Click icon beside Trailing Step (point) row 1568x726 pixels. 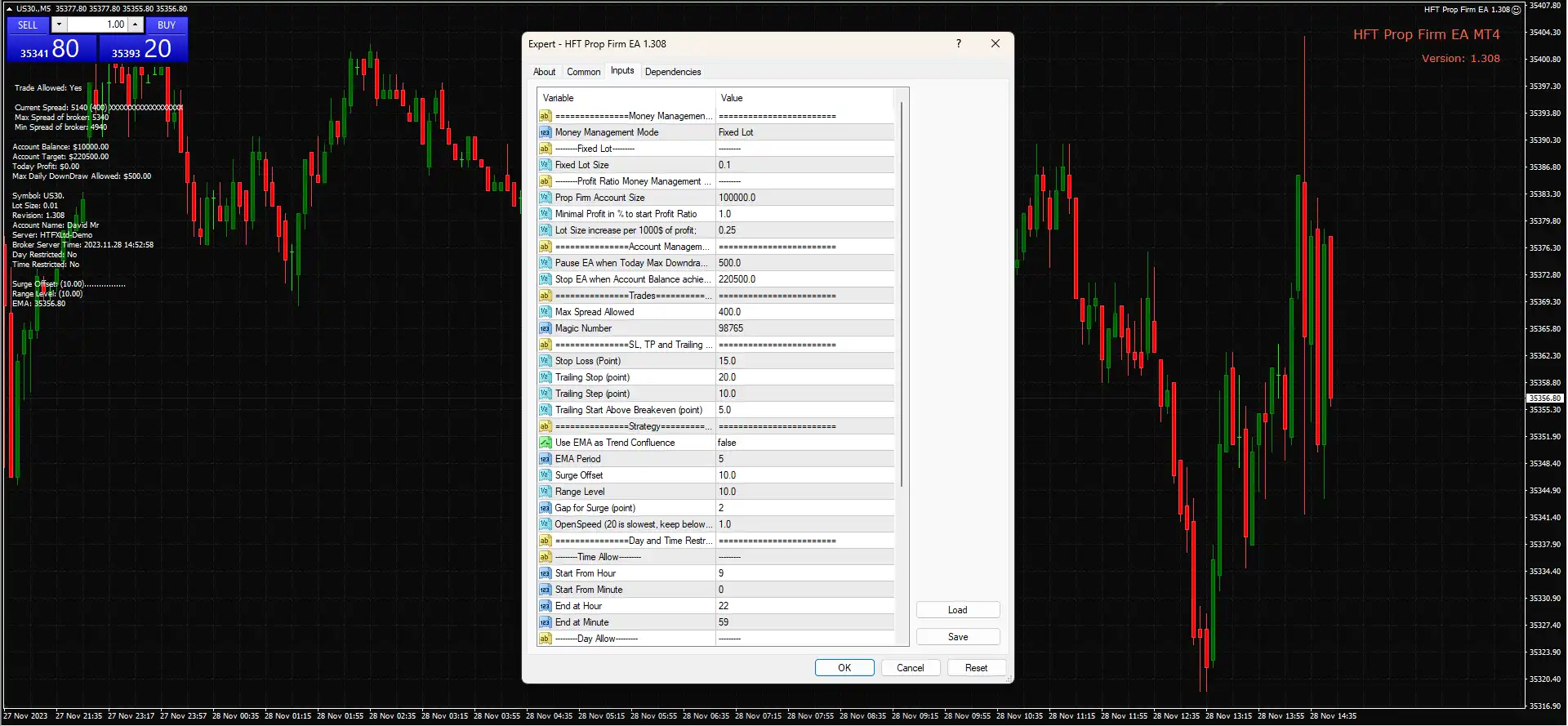[545, 394]
